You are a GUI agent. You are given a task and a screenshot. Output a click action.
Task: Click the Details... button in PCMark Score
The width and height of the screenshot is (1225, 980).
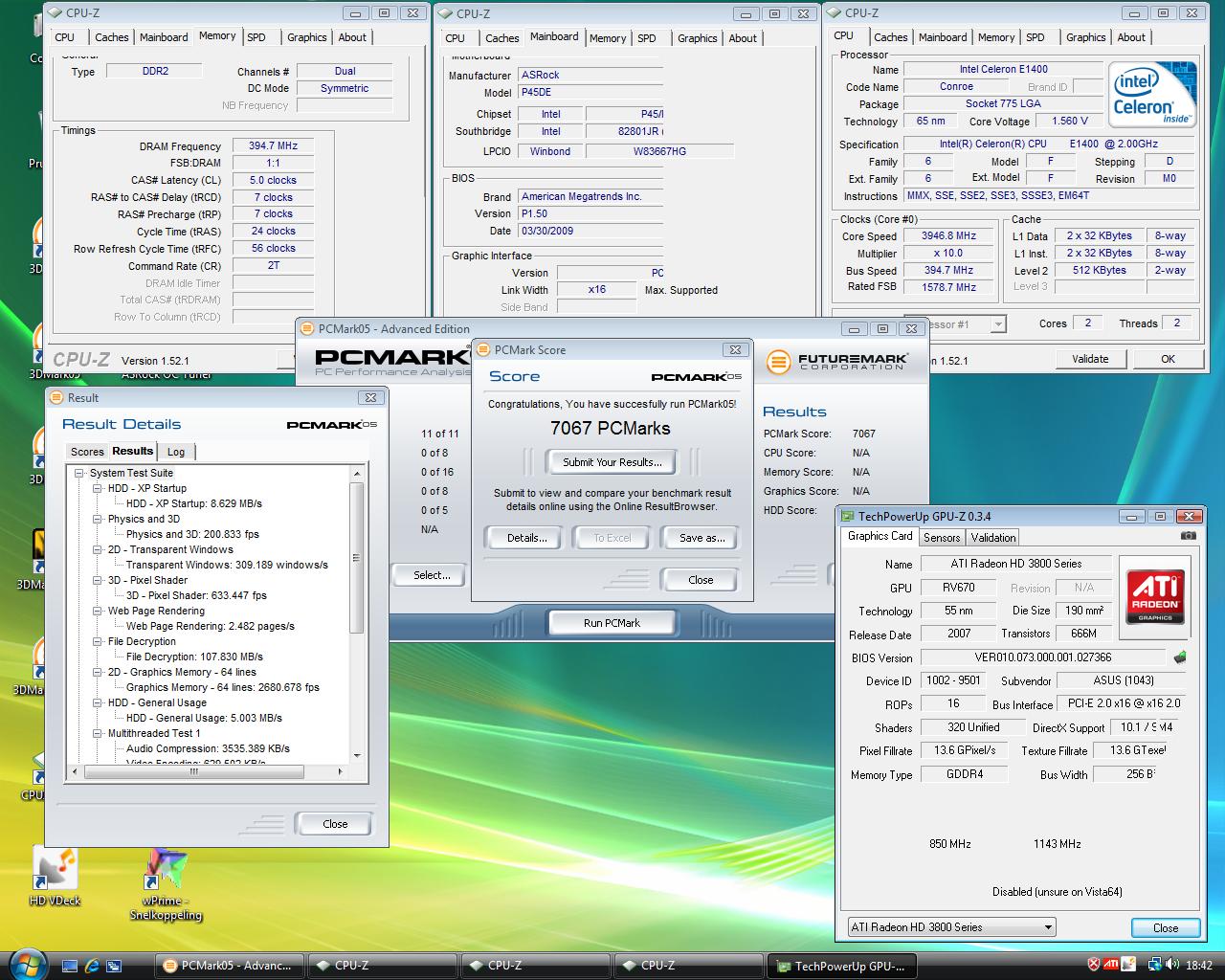[x=527, y=538]
